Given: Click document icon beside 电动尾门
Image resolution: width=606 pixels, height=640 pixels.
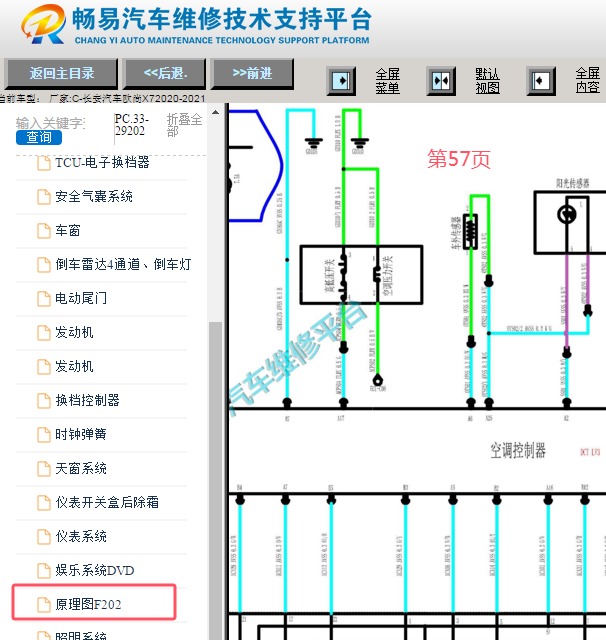Looking at the screenshot, I should coord(44,299).
